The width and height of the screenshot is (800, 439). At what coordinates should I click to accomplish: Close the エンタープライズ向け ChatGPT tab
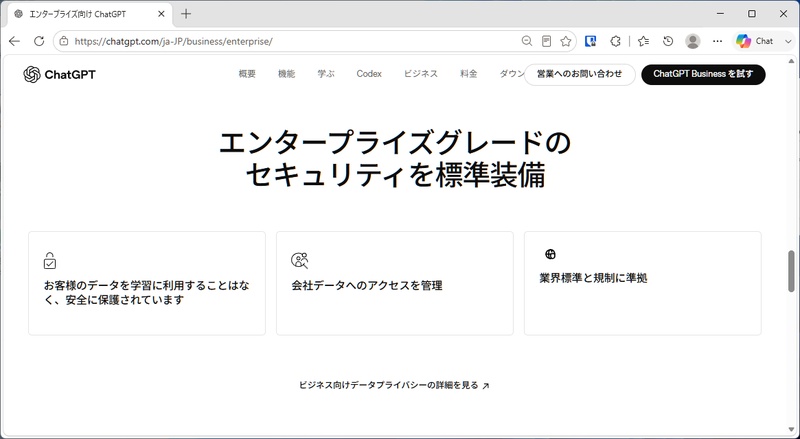point(161,14)
